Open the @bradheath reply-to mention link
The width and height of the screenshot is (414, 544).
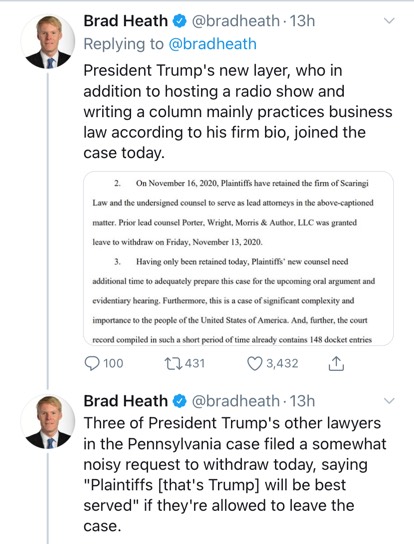pyautogui.click(x=212, y=44)
